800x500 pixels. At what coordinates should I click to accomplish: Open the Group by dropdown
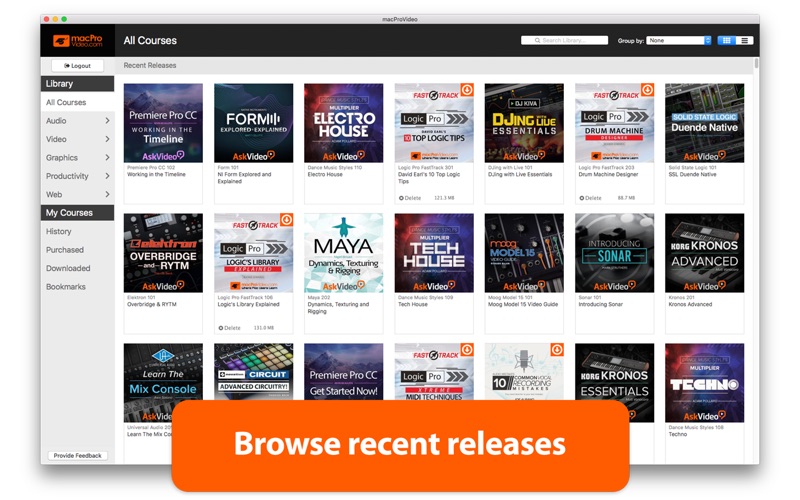tap(679, 40)
